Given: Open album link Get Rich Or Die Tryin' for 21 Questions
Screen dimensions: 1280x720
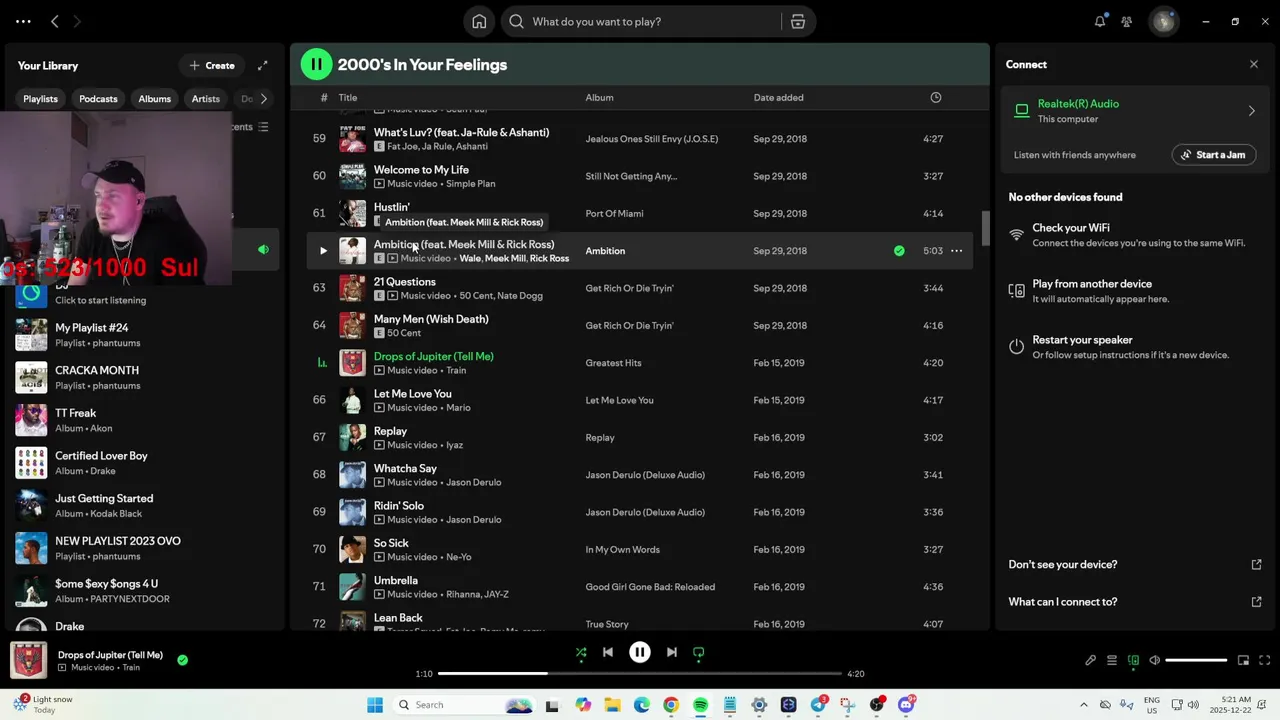Looking at the screenshot, I should point(629,288).
